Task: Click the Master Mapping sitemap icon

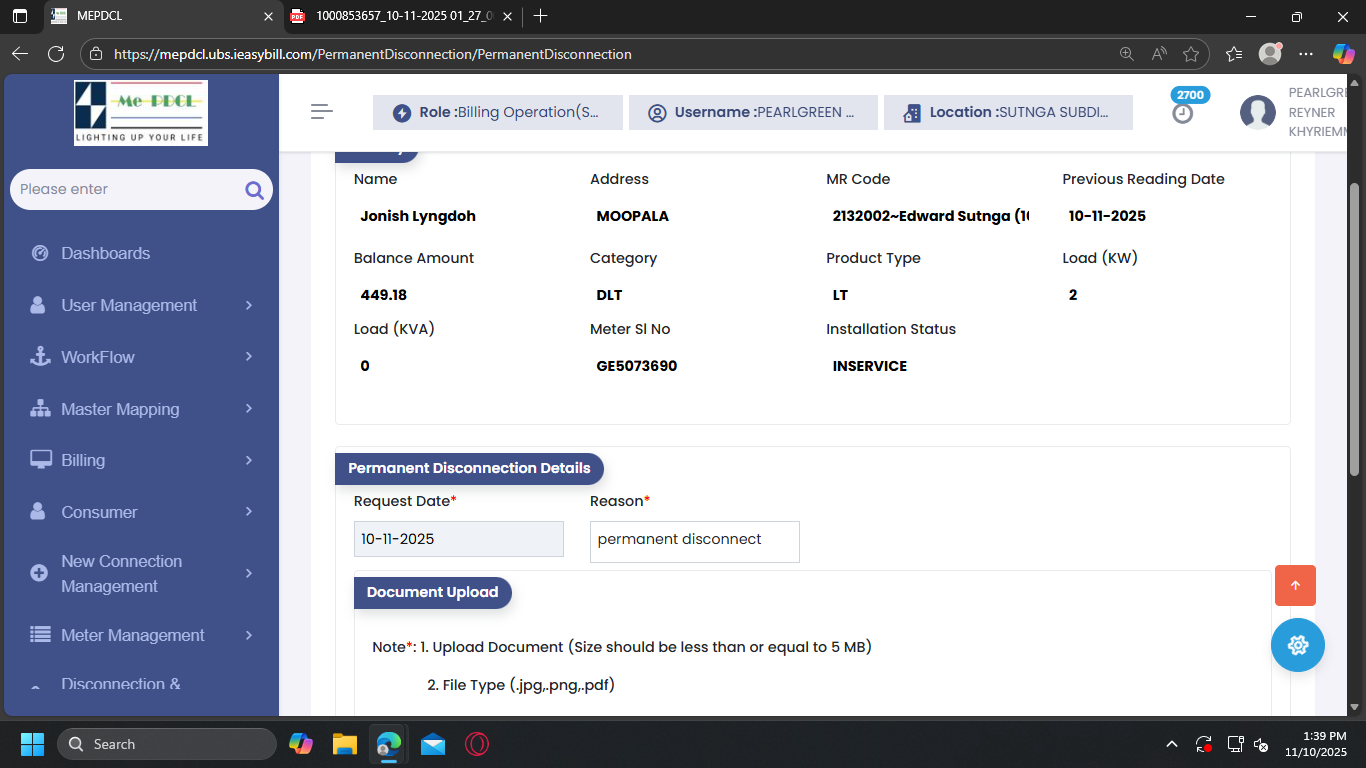Action: click(x=40, y=409)
